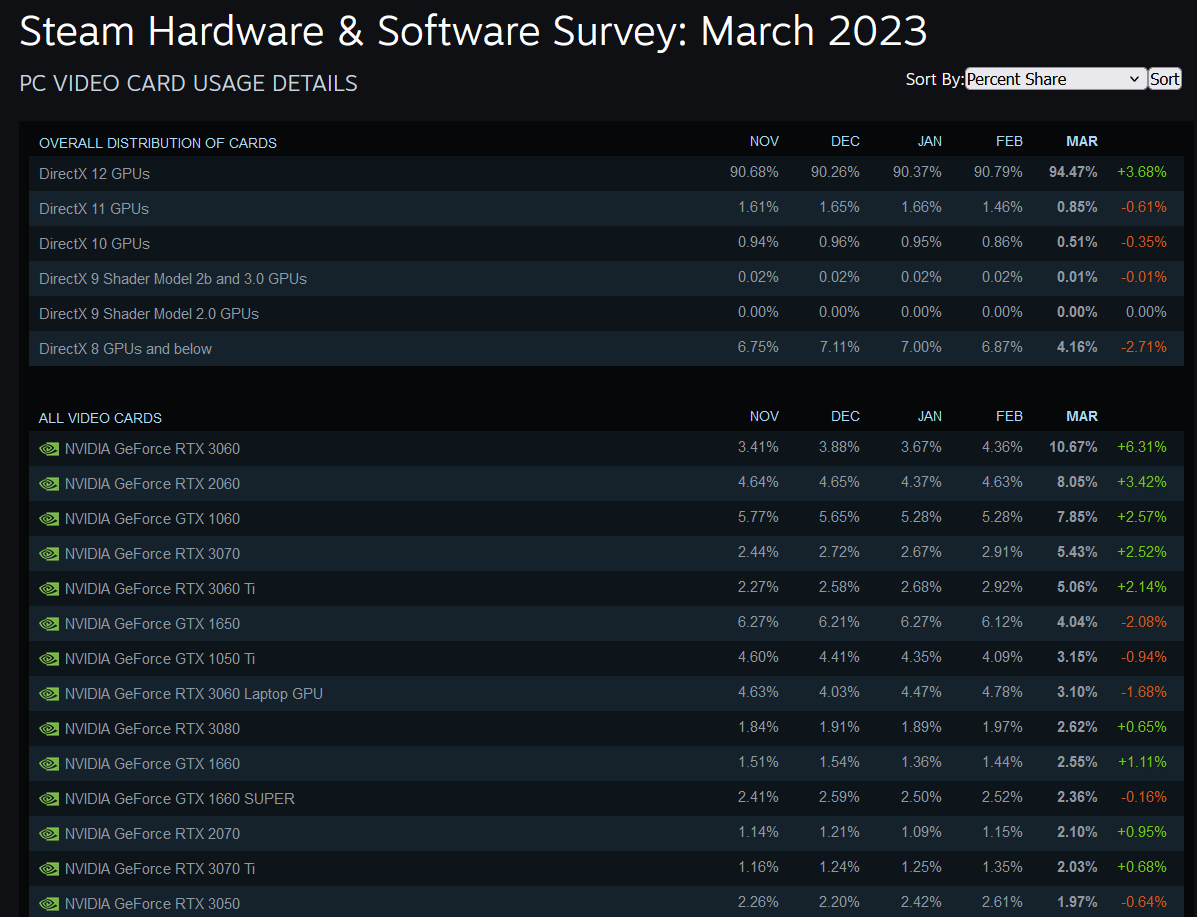Click the +6.31% change for RTX 3060
The width and height of the screenshot is (1197, 917).
tap(1141, 447)
